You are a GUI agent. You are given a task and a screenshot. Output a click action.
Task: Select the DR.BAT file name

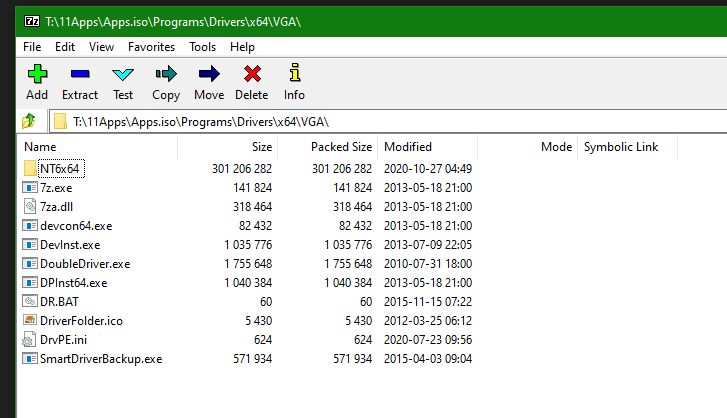[59, 302]
